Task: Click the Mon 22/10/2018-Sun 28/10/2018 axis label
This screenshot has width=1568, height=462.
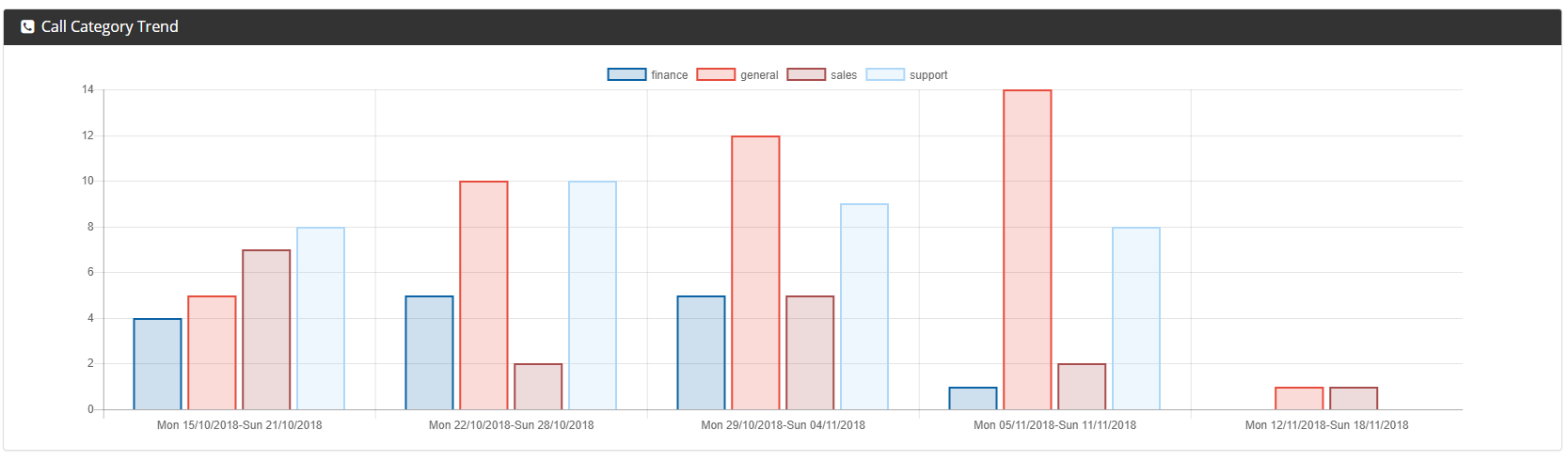Action: [512, 425]
